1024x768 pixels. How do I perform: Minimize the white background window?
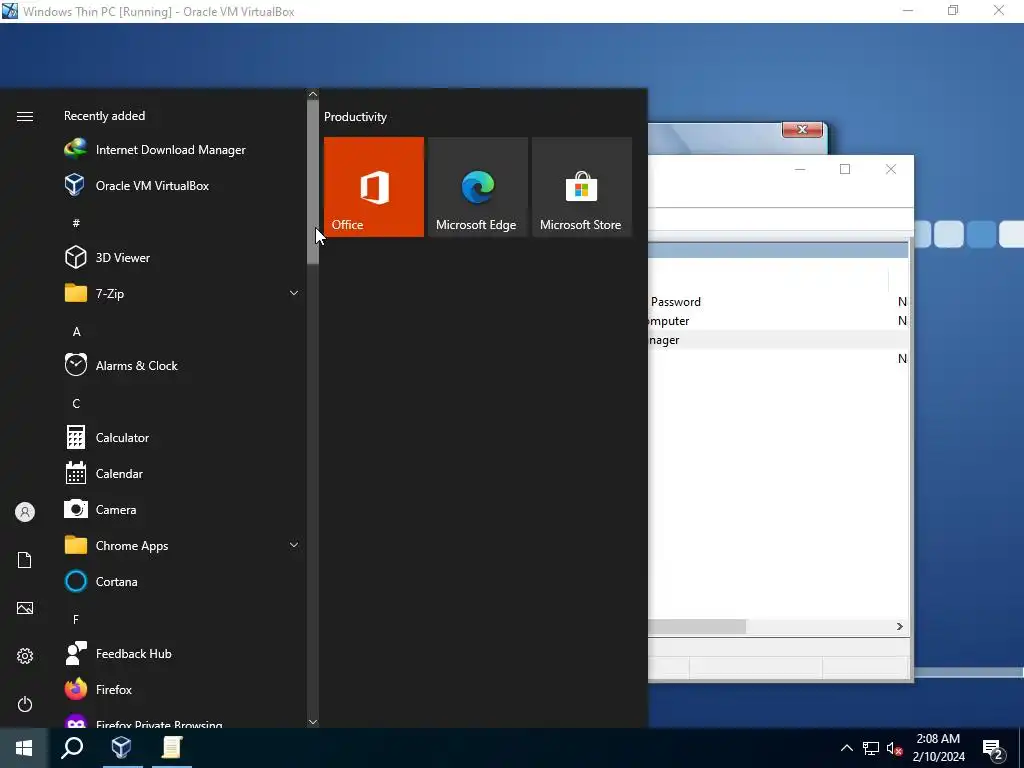click(800, 169)
